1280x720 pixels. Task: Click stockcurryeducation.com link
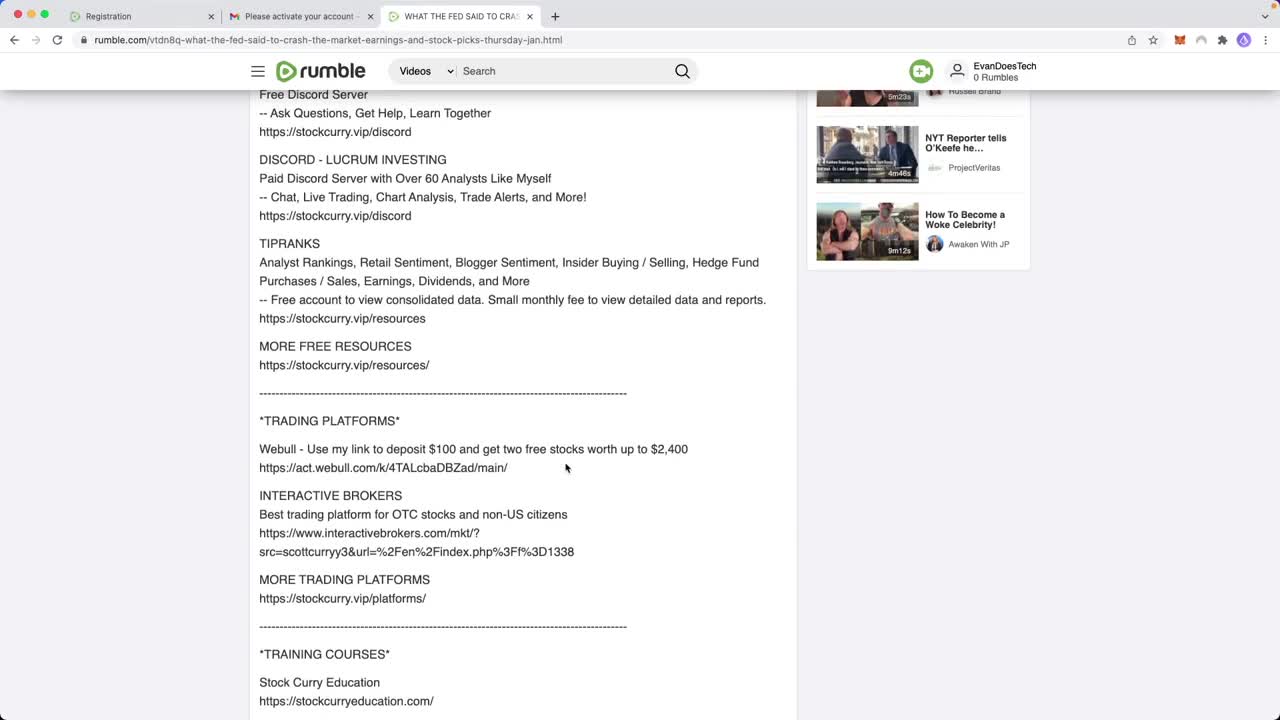click(346, 702)
